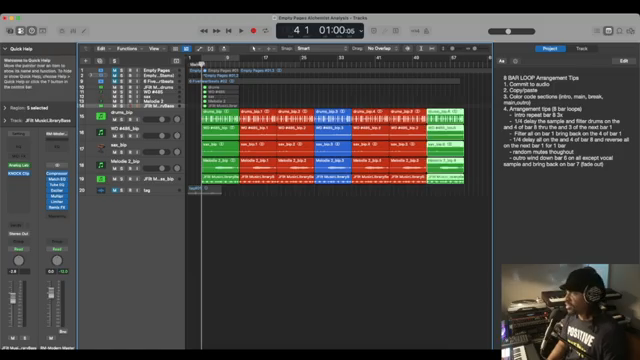Open the Limiter plugin on master strip
The width and height of the screenshot is (640, 360).
pyautogui.click(x=57, y=202)
